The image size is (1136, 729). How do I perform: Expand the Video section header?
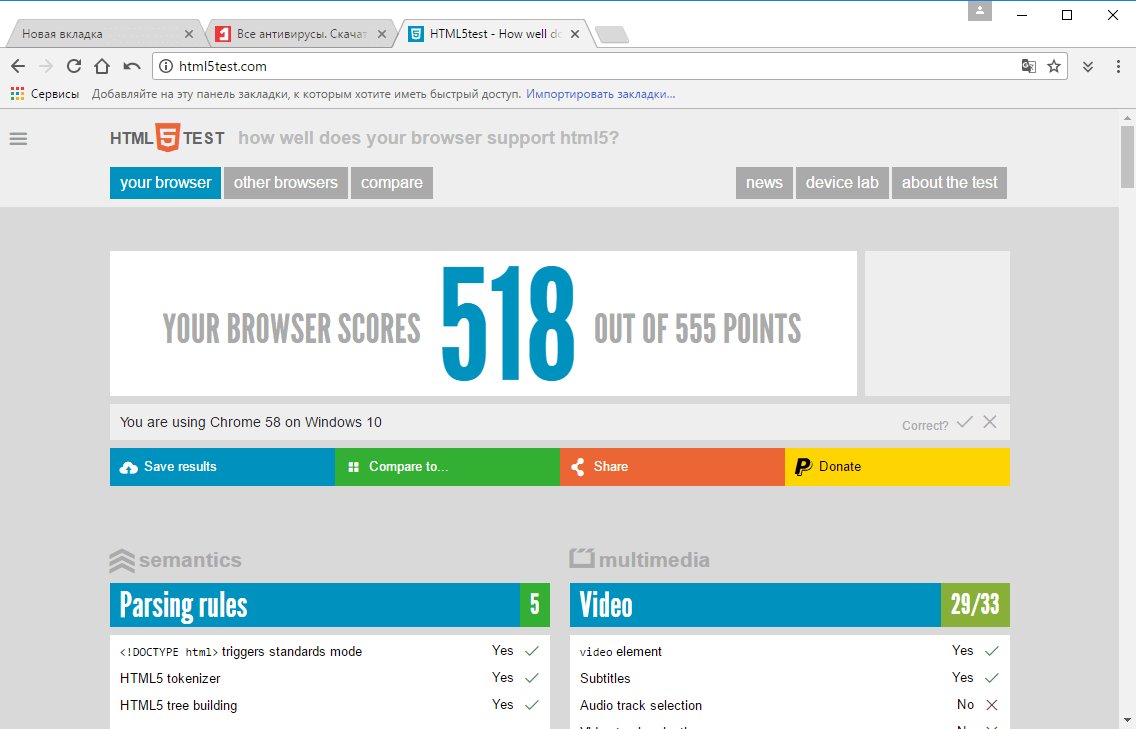(x=790, y=605)
